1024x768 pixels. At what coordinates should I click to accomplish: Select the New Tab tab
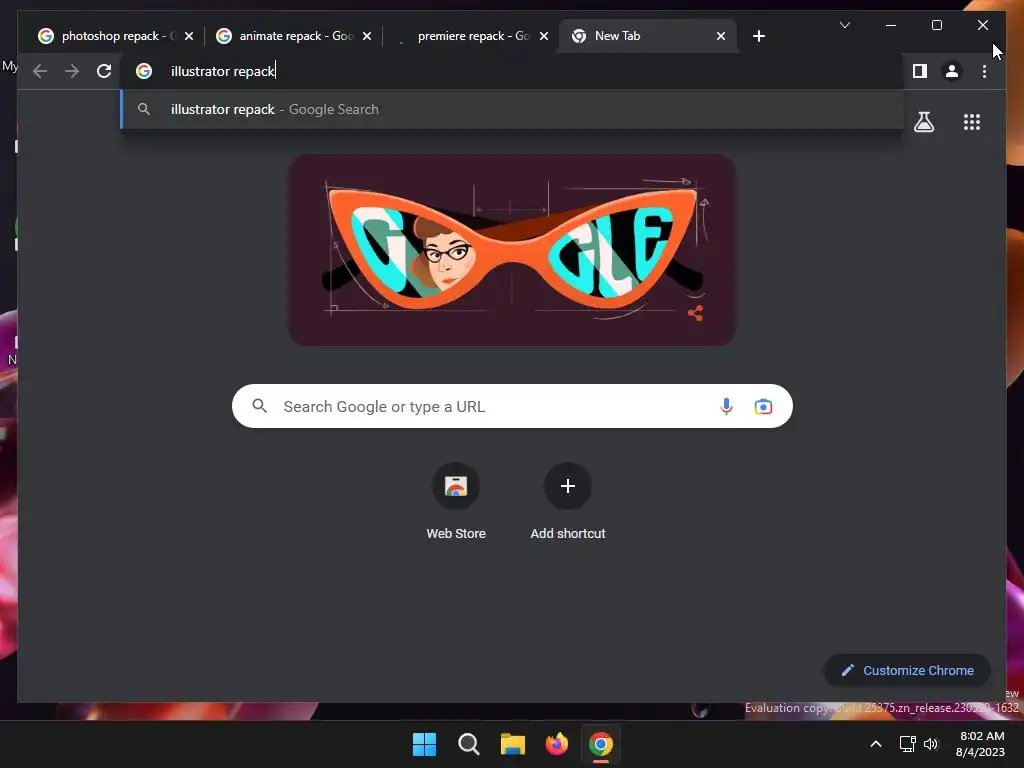click(648, 36)
